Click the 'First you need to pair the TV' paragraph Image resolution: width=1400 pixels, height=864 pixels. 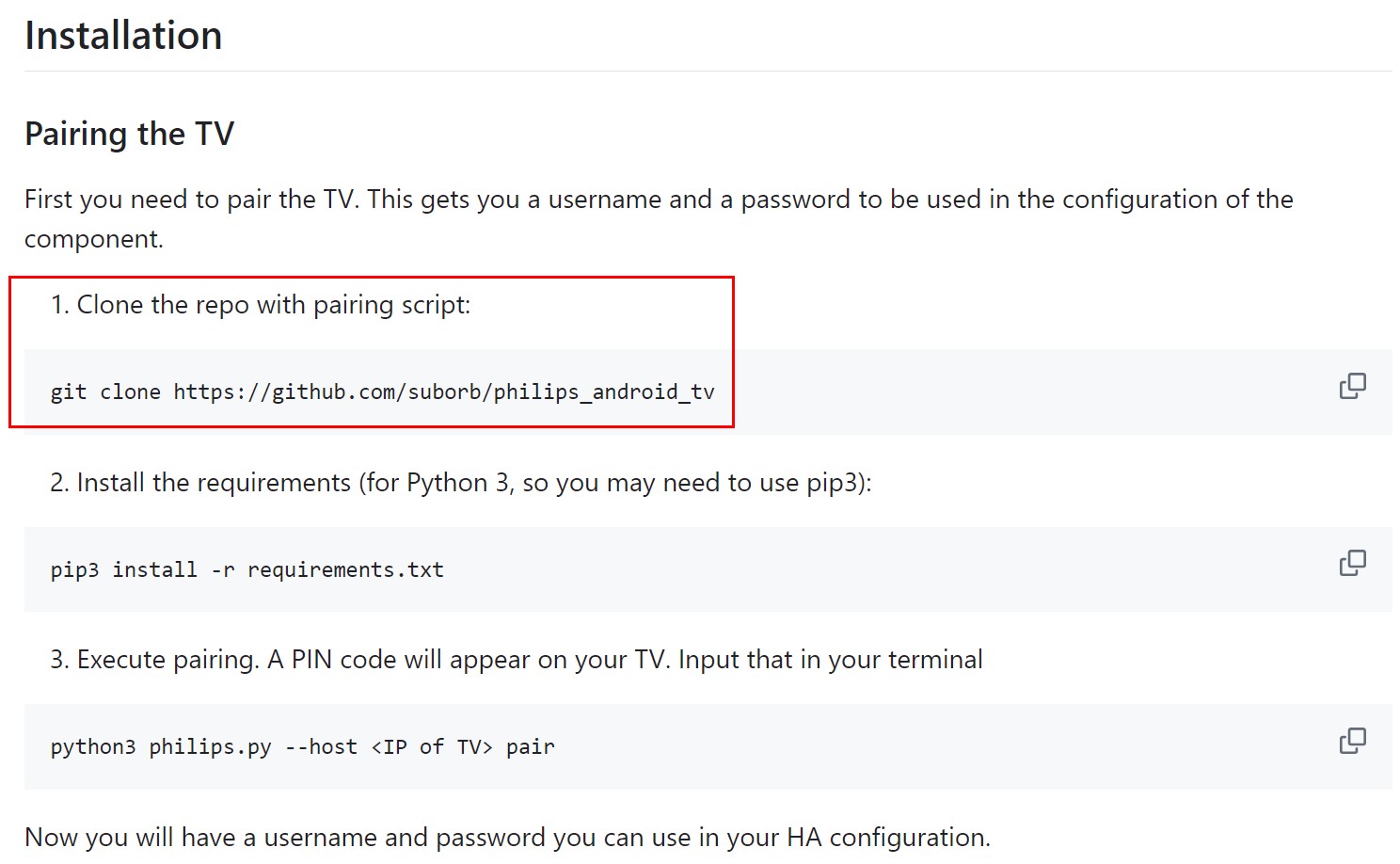659,218
